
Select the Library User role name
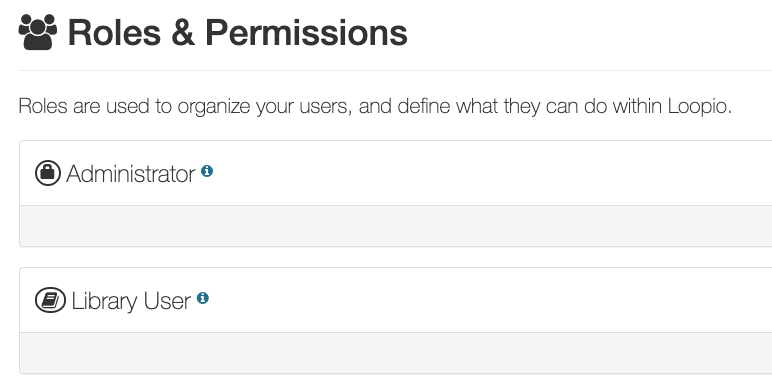131,301
